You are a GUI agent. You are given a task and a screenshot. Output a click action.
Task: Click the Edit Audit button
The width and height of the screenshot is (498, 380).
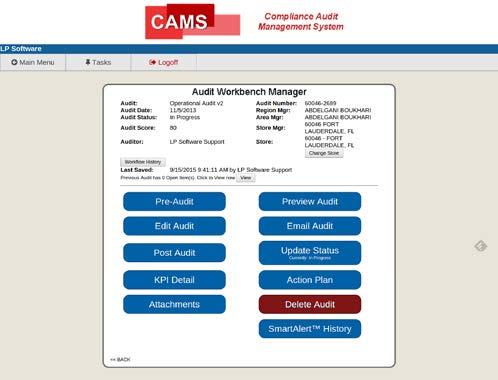(174, 226)
